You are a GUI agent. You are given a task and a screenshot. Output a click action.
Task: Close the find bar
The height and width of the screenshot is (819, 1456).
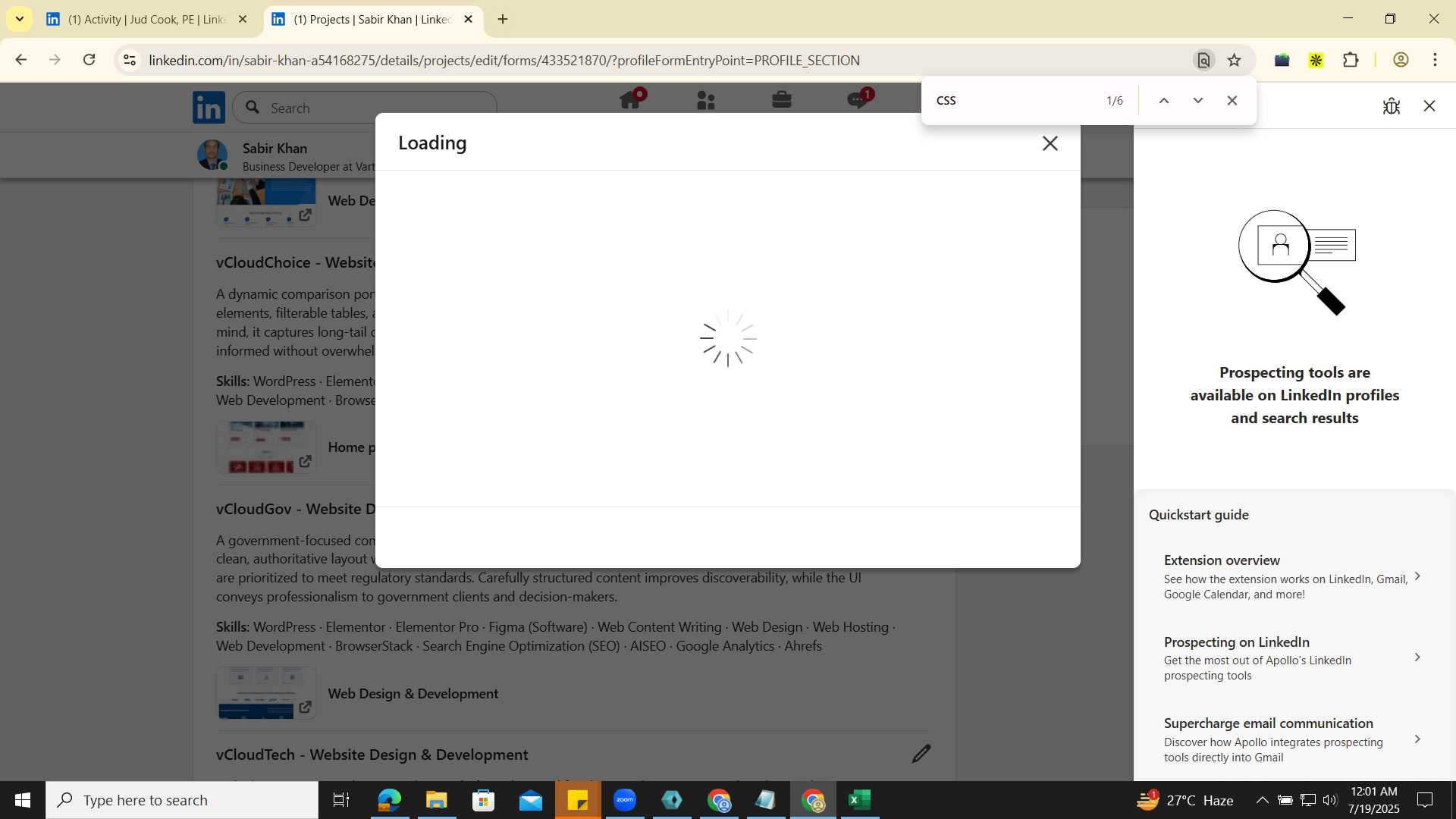point(1232,100)
